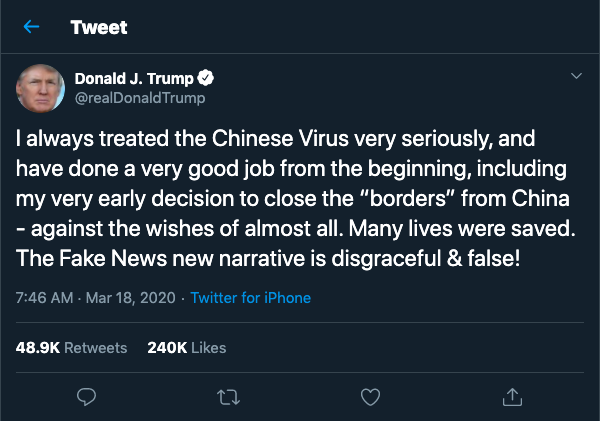Image resolution: width=600 pixels, height=421 pixels.
Task: Like the tweet with the heart icon
Action: coord(370,397)
